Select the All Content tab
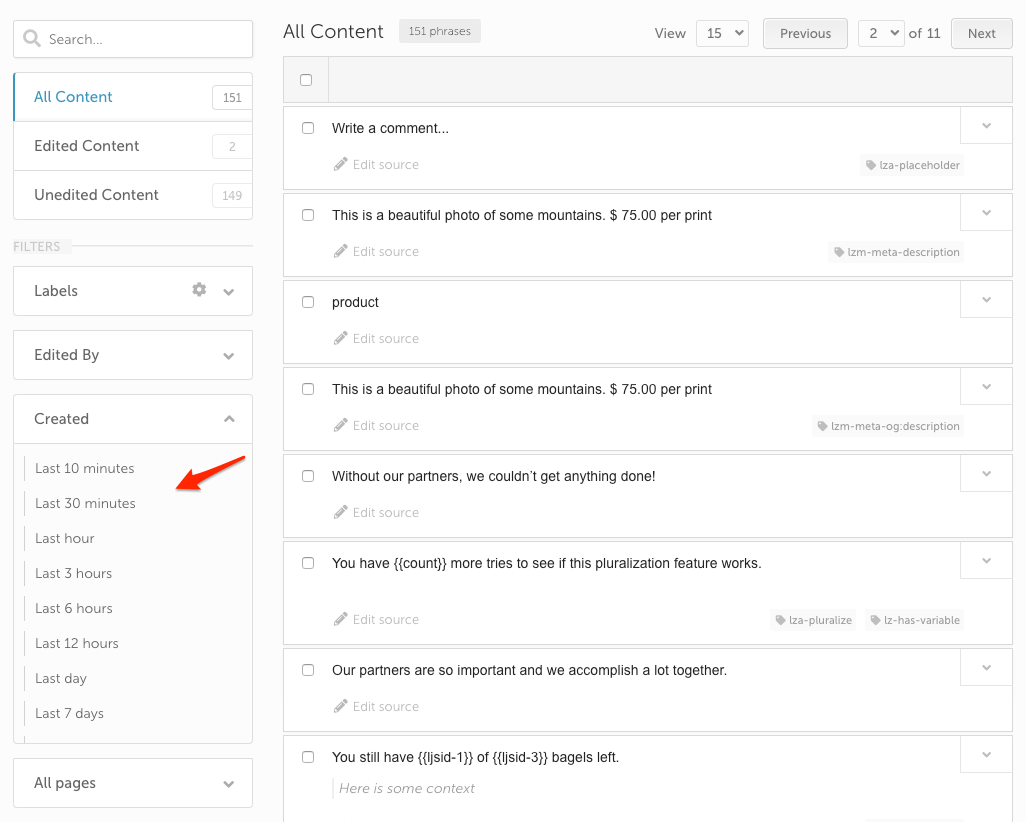1026x822 pixels. [x=133, y=97]
